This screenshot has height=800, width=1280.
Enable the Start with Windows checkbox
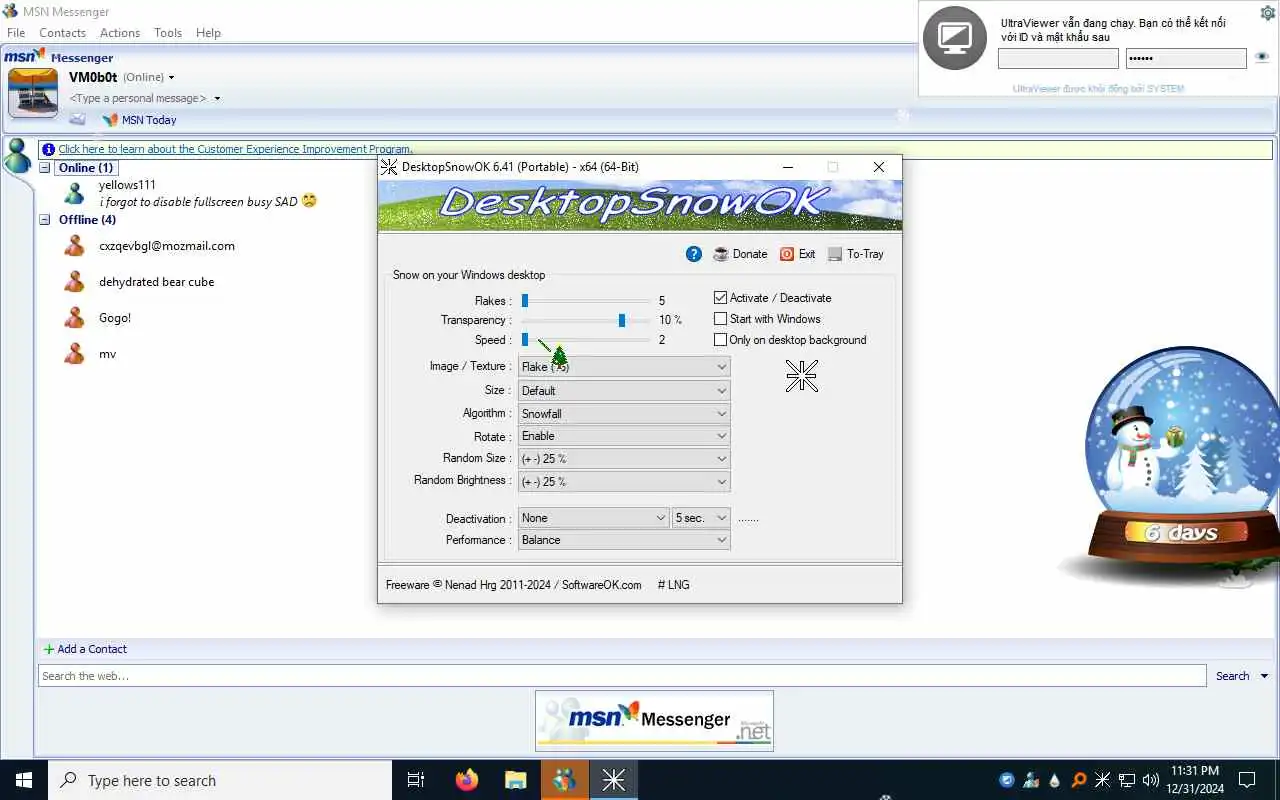coord(720,319)
